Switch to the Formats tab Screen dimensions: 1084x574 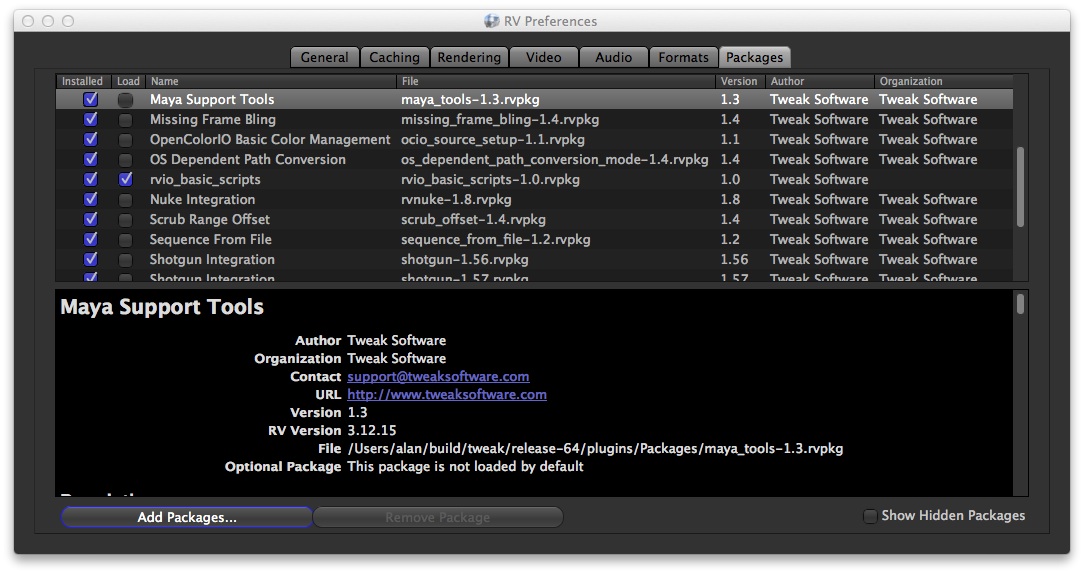click(683, 57)
